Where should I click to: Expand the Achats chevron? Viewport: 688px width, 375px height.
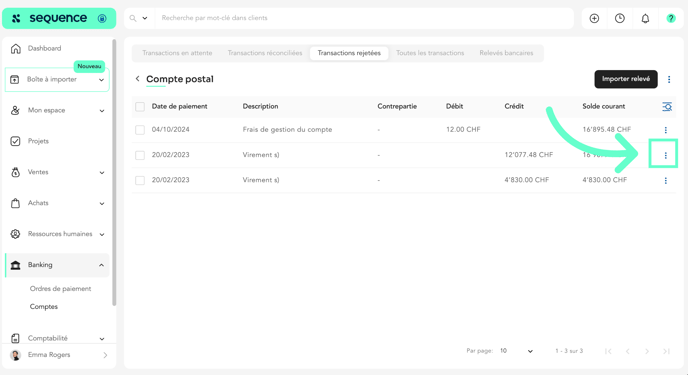102,204
